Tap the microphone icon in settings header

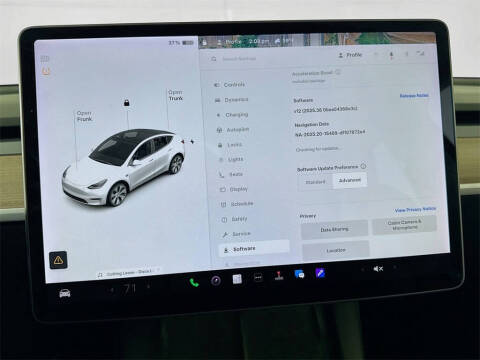click(x=391, y=54)
